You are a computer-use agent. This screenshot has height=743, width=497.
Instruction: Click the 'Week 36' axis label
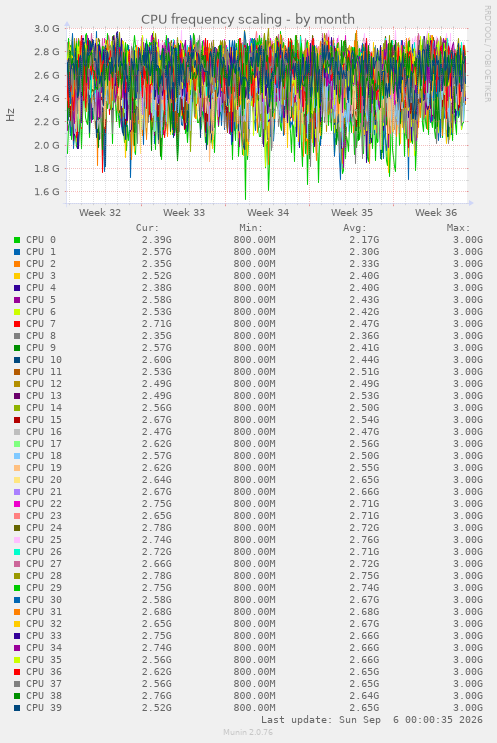436,213
